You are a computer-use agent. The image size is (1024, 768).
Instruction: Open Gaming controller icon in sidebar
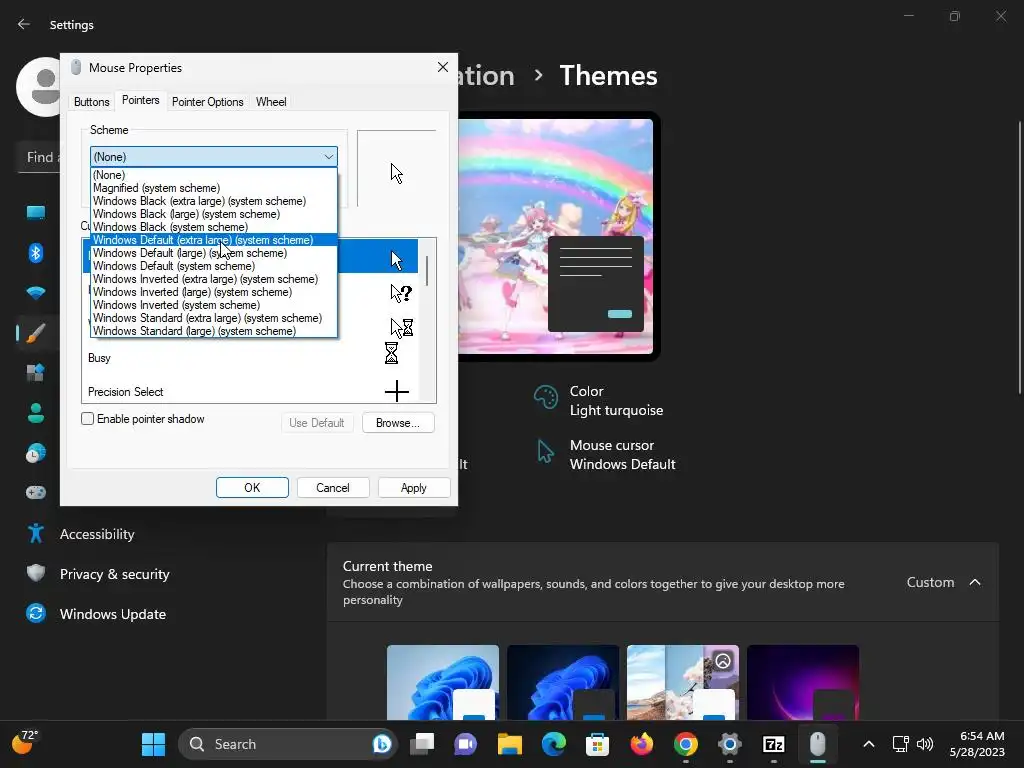36,492
